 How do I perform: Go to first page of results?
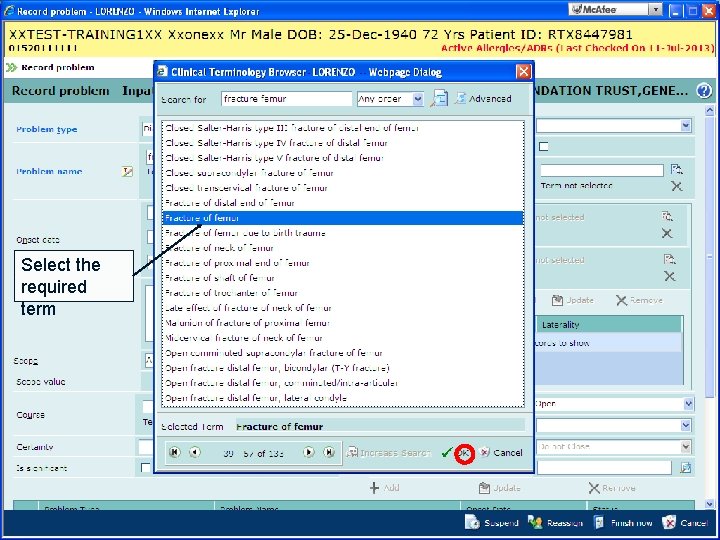point(174,452)
